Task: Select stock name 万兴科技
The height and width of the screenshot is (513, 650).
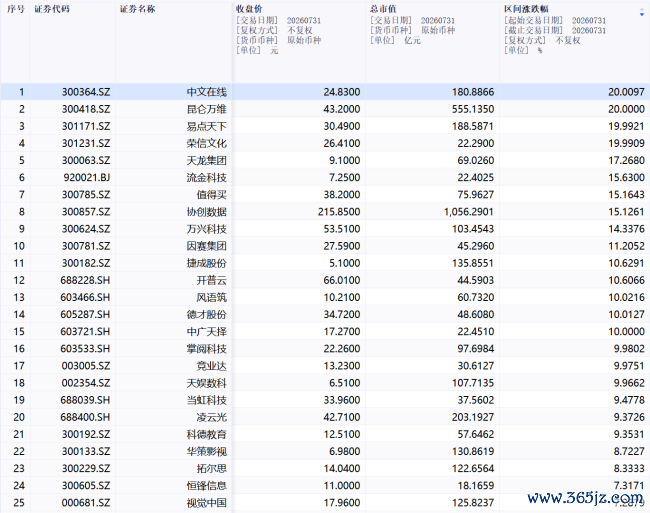Action: pyautogui.click(x=206, y=229)
